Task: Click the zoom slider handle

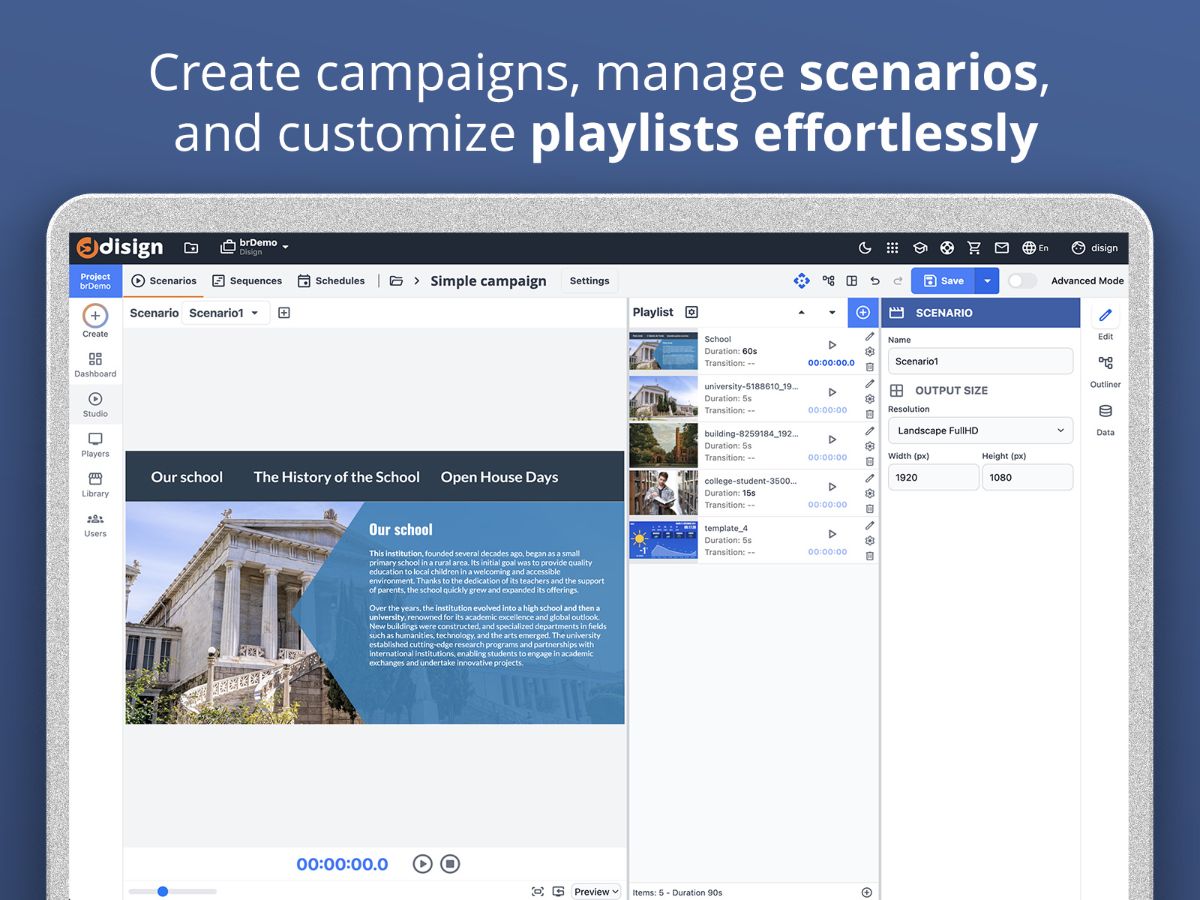Action: pyautogui.click(x=163, y=891)
